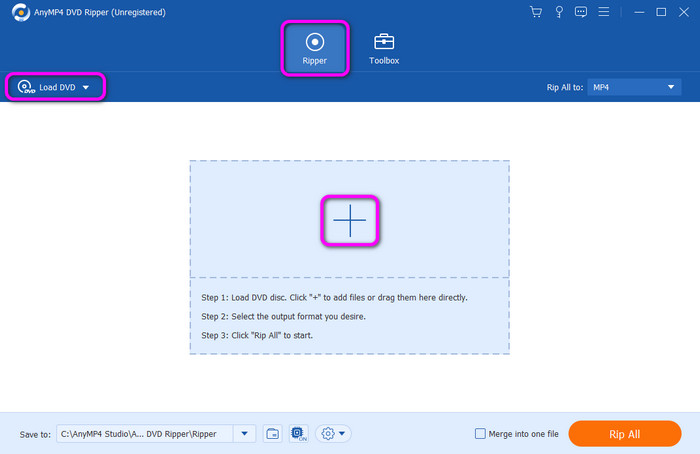
Task: Open the feedback chat icon
Action: pos(581,12)
